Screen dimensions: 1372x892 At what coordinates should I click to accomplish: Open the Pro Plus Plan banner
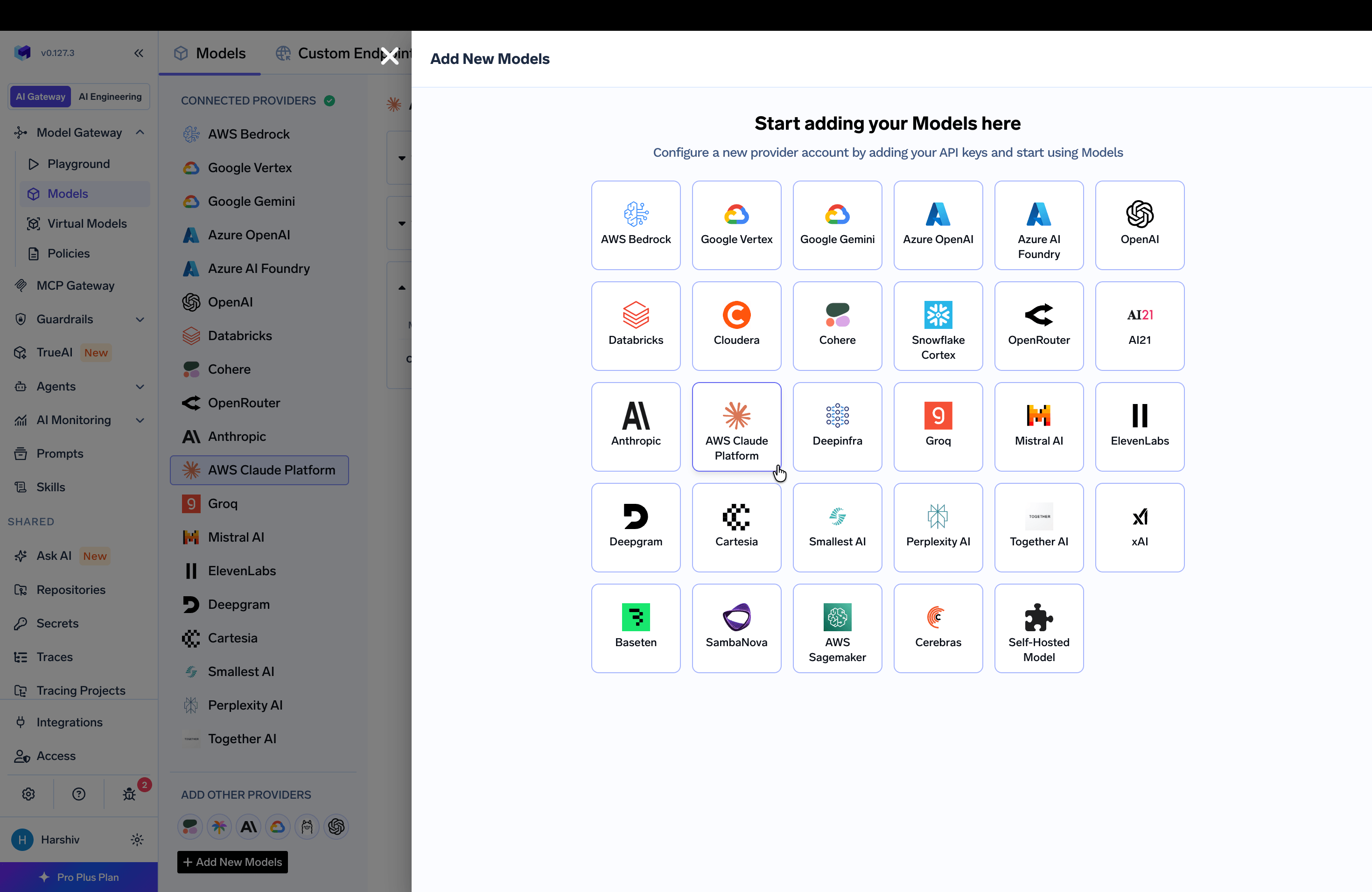[x=79, y=877]
